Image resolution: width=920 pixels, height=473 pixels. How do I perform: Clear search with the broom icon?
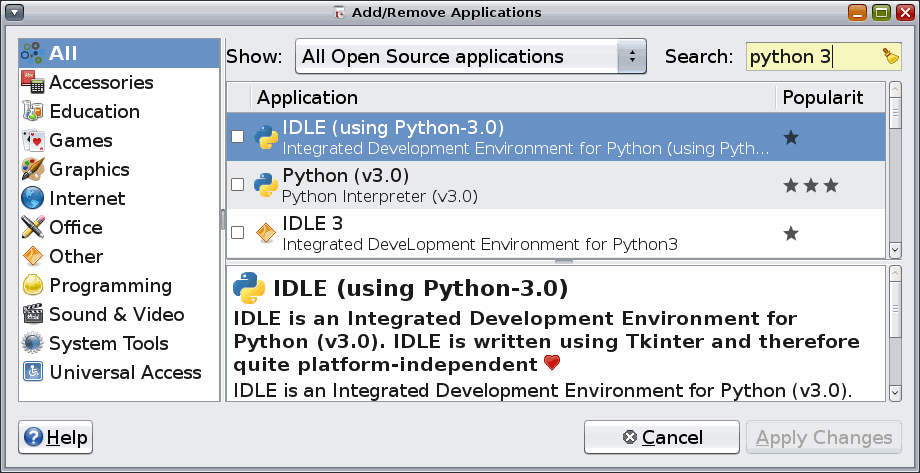[891, 57]
